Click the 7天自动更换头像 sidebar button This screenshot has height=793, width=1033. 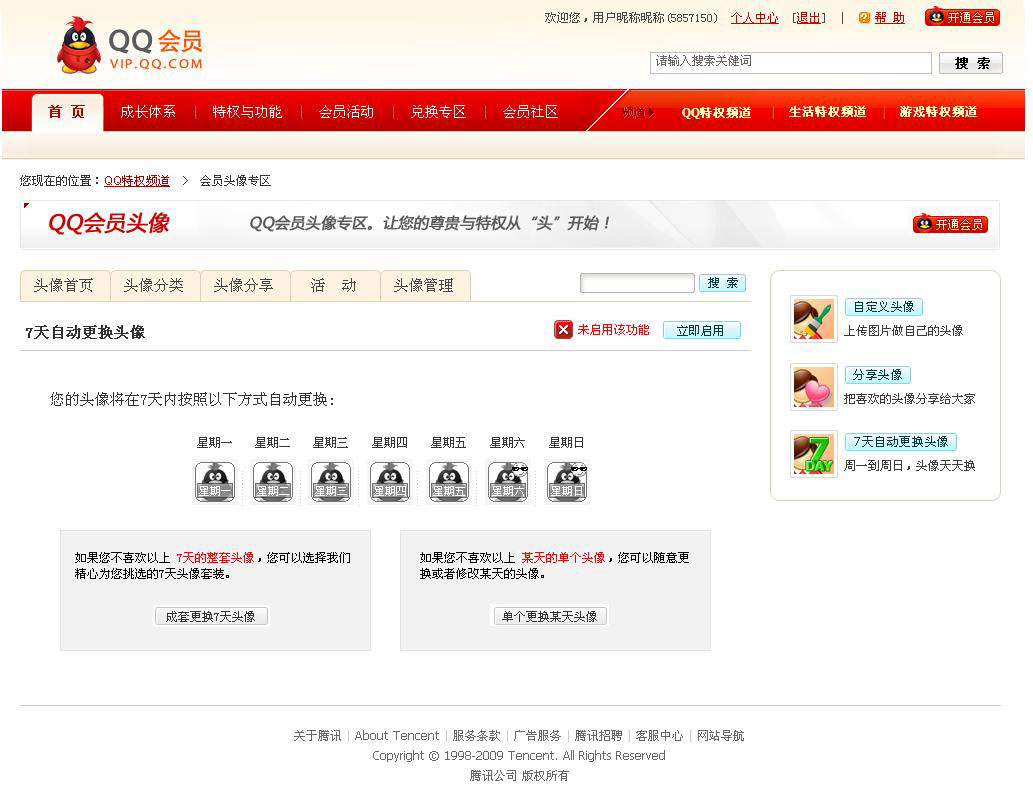pyautogui.click(x=901, y=441)
